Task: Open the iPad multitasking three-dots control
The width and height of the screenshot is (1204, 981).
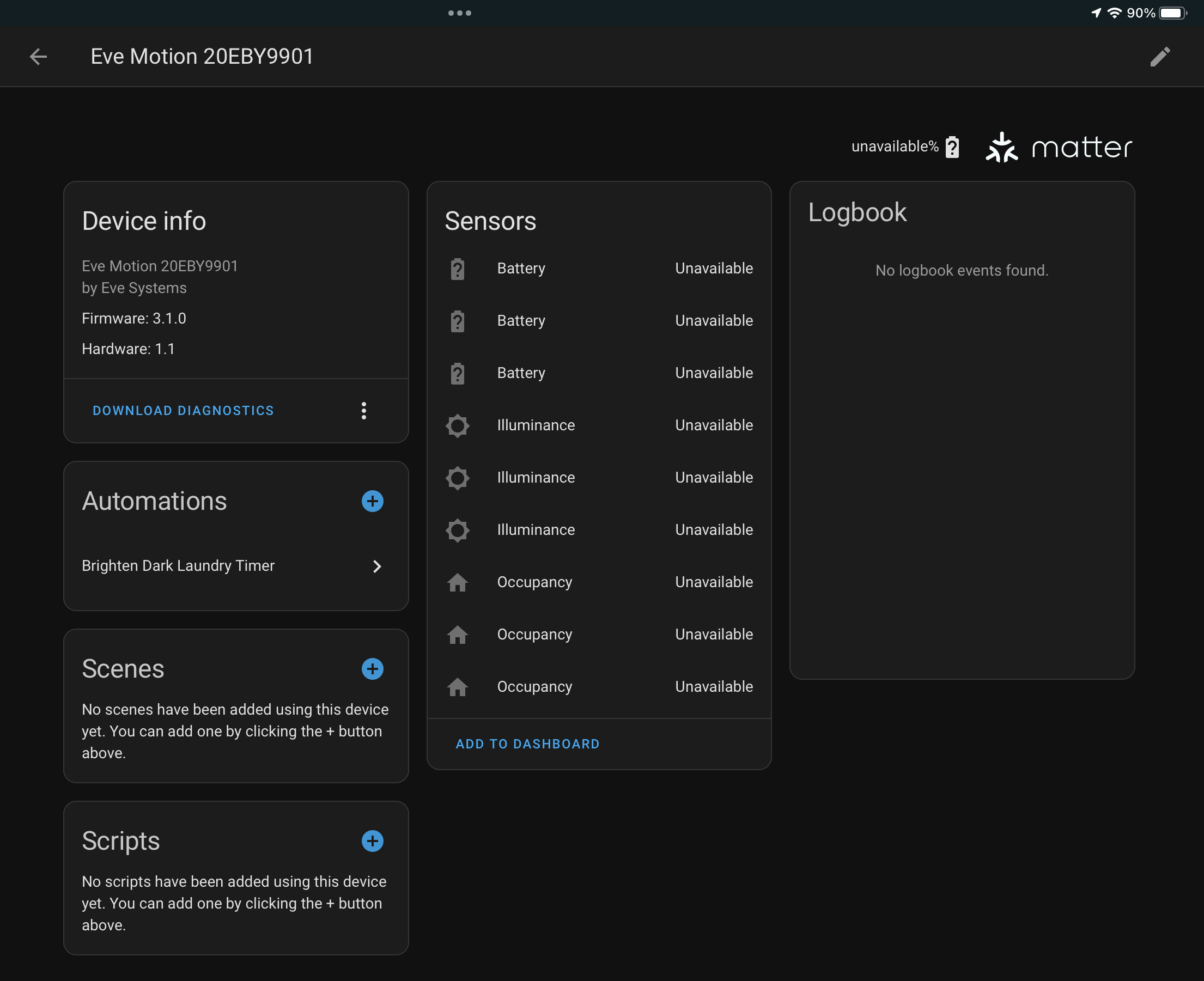Action: pyautogui.click(x=460, y=13)
